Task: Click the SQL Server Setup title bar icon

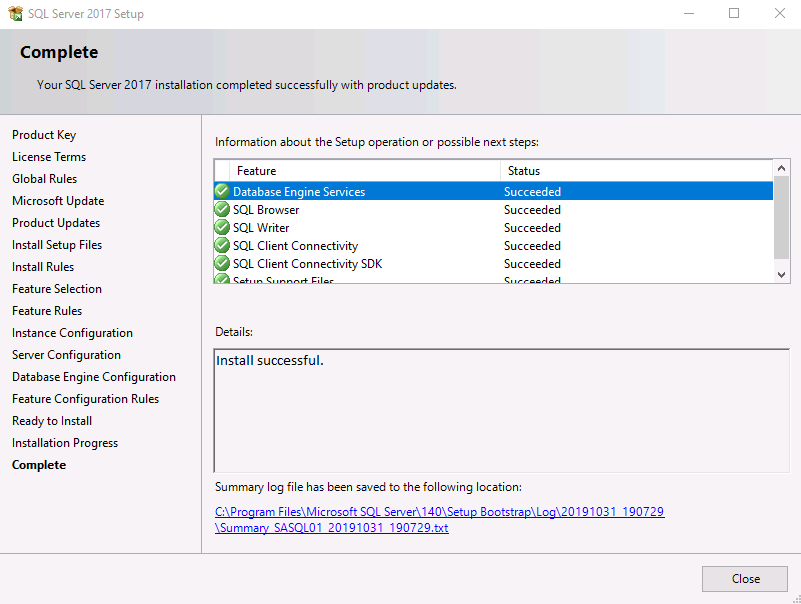Action: click(x=16, y=13)
